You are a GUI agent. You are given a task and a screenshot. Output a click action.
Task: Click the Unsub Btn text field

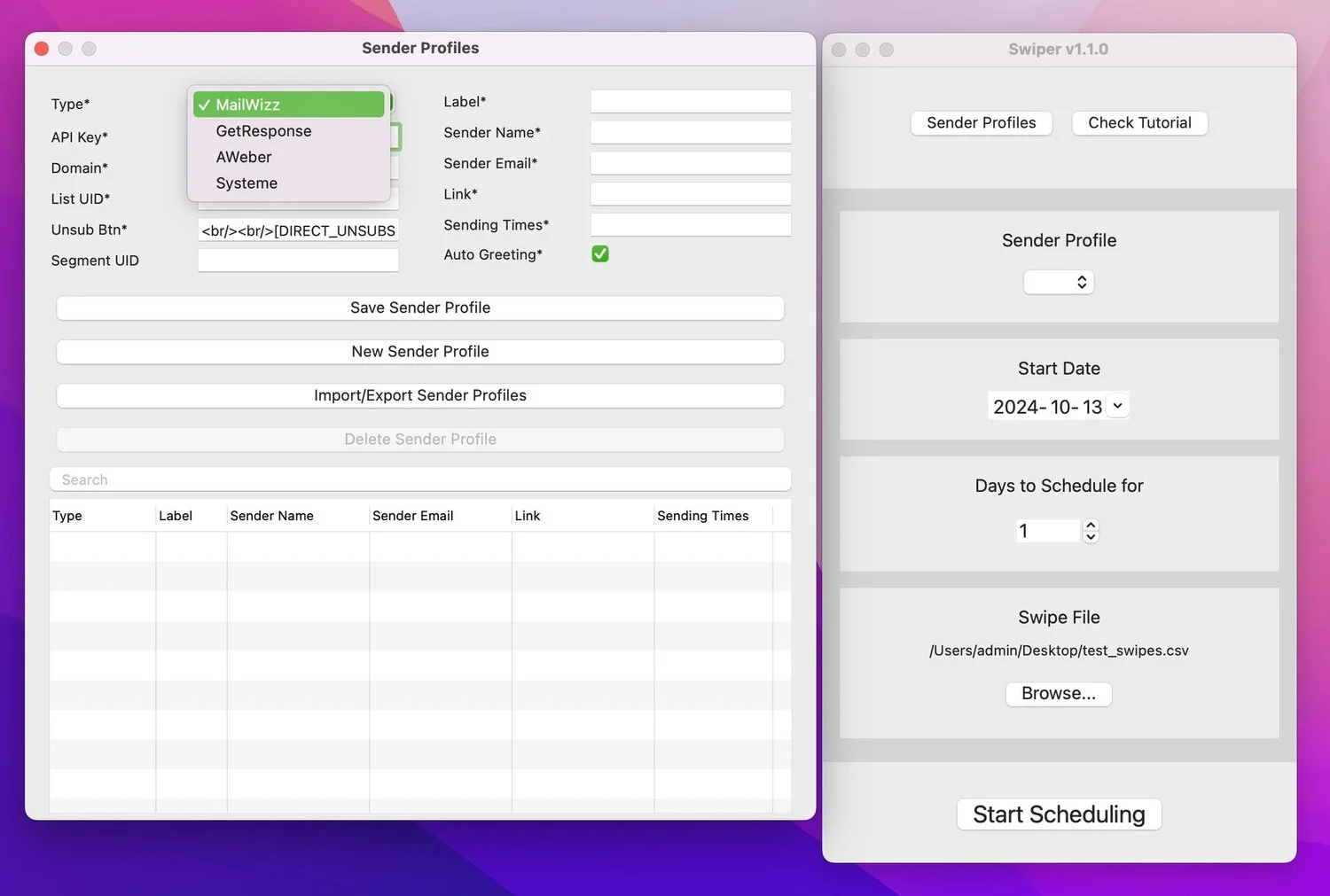pos(298,230)
